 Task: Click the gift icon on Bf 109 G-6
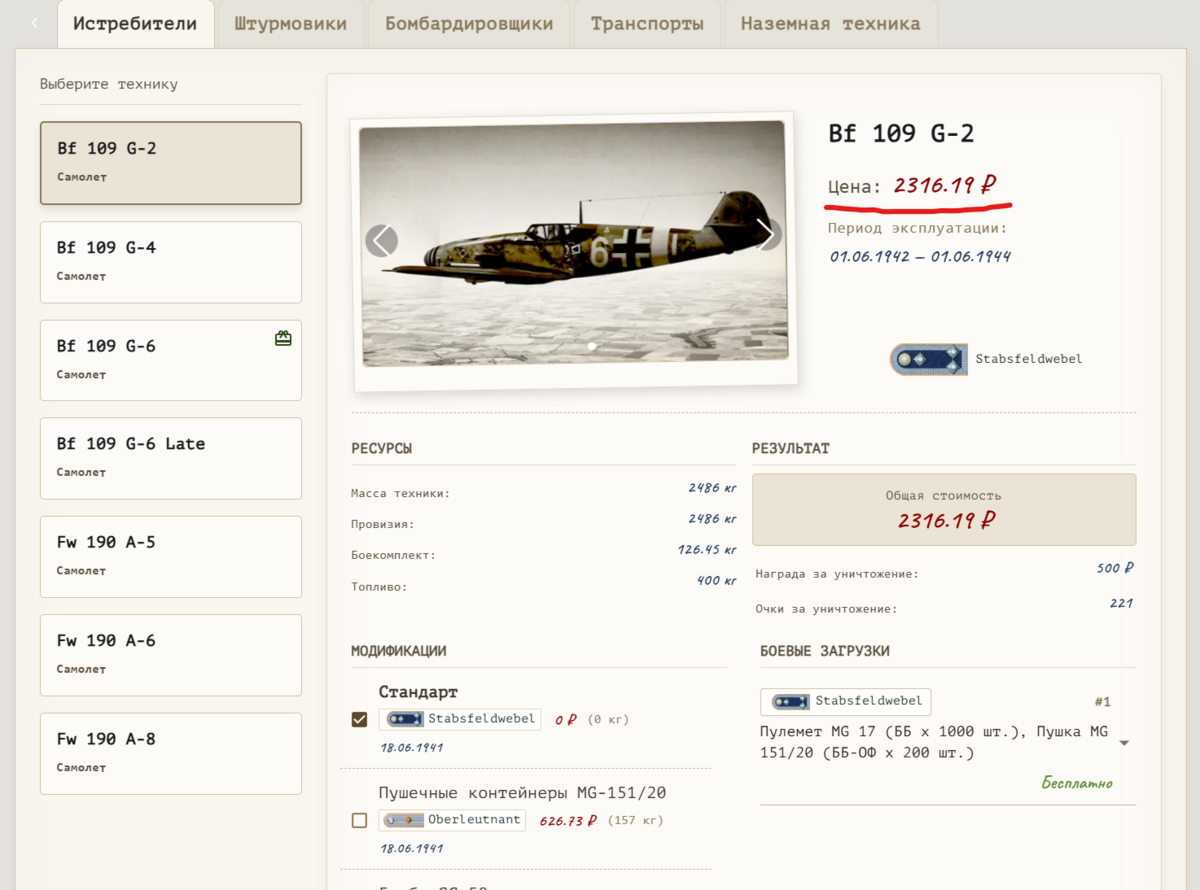[283, 339]
